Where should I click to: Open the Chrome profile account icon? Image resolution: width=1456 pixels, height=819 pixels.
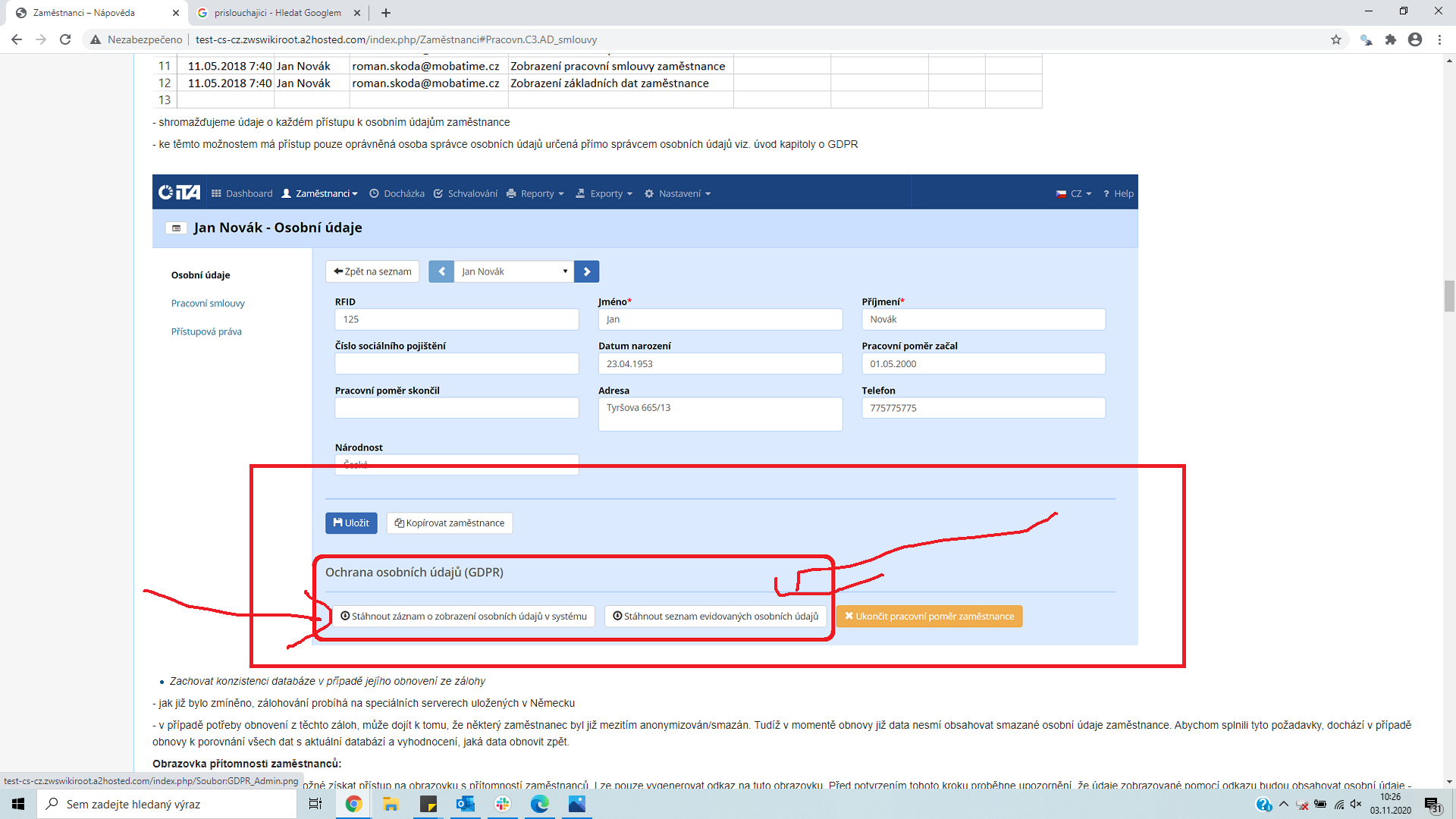coord(1414,39)
